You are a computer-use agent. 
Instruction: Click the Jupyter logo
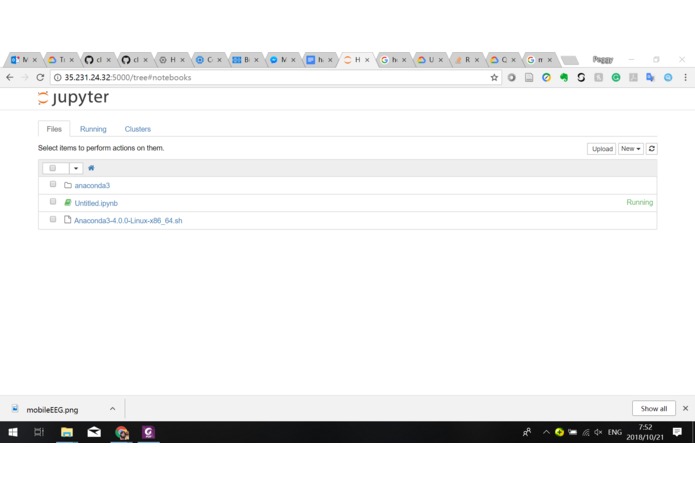(73, 97)
